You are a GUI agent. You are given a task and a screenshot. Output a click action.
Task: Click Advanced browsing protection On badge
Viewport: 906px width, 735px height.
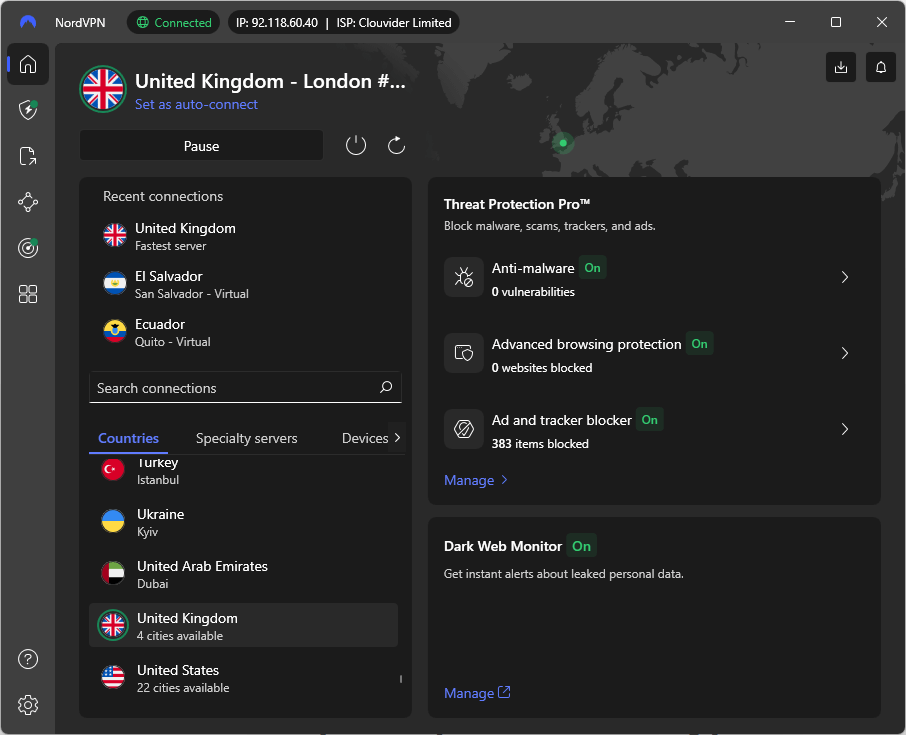click(699, 344)
